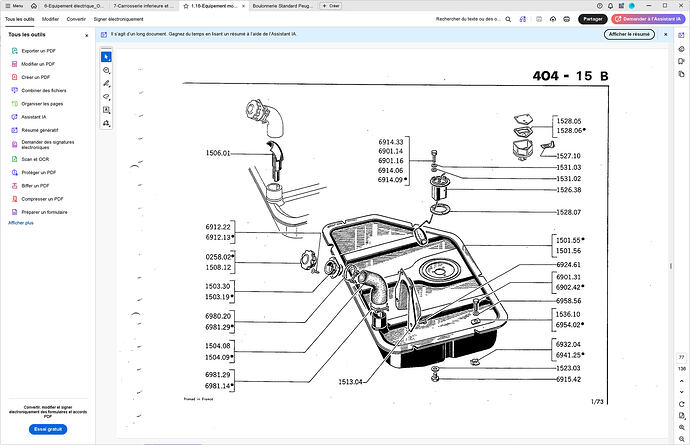Image resolution: width=690 pixels, height=445 pixels.
Task: Star the 1.16-Equipement document tab
Action: 186,6
